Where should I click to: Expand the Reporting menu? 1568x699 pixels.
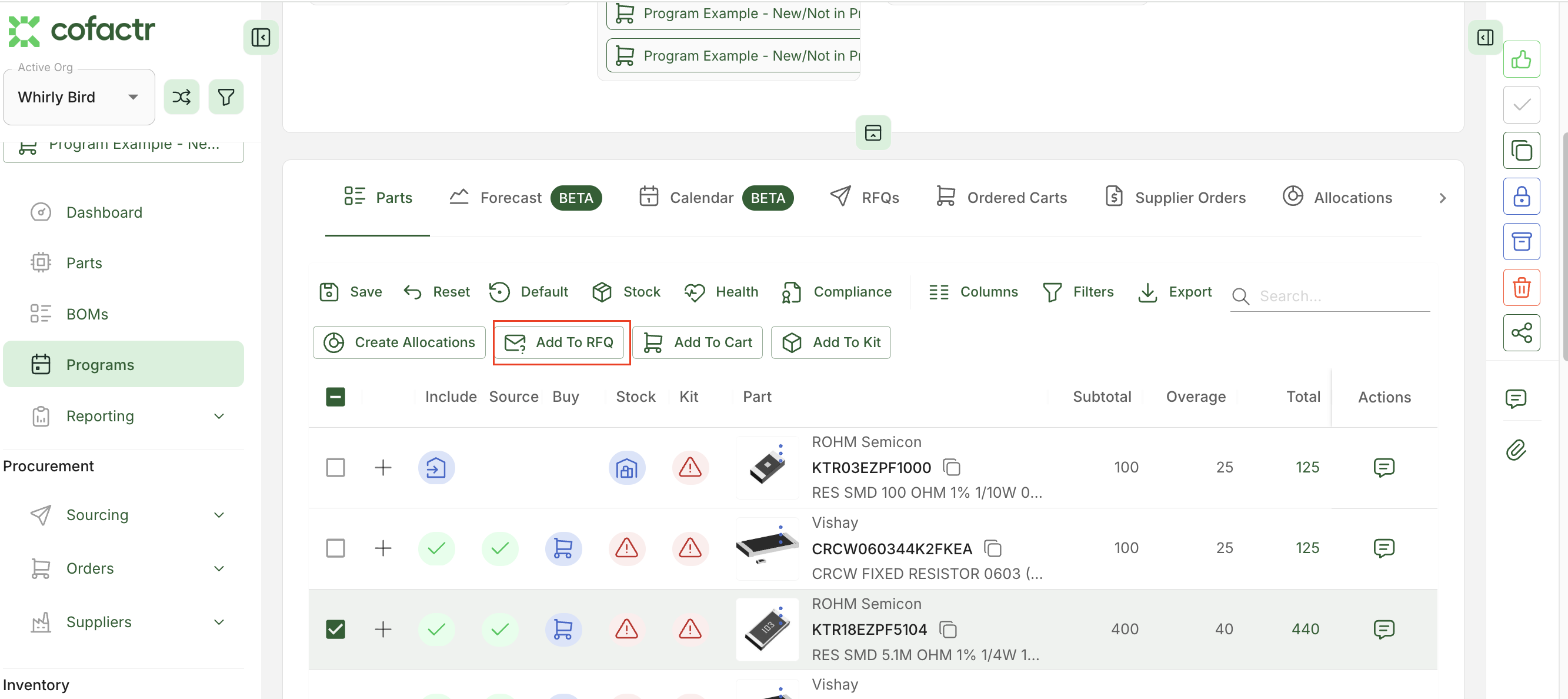point(123,417)
